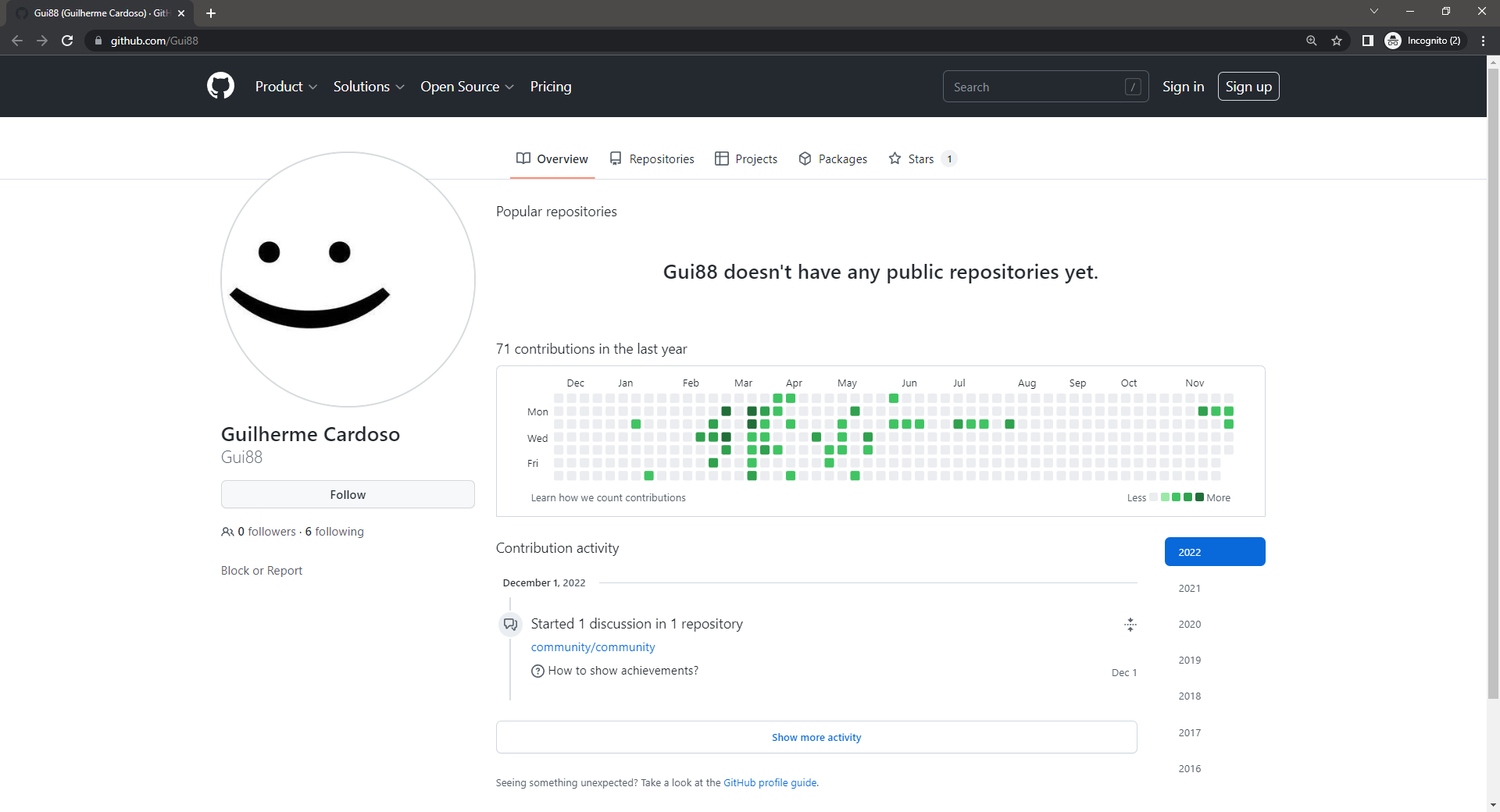Select year 2022 filter
Viewport: 1500px width, 812px height.
[x=1215, y=551]
